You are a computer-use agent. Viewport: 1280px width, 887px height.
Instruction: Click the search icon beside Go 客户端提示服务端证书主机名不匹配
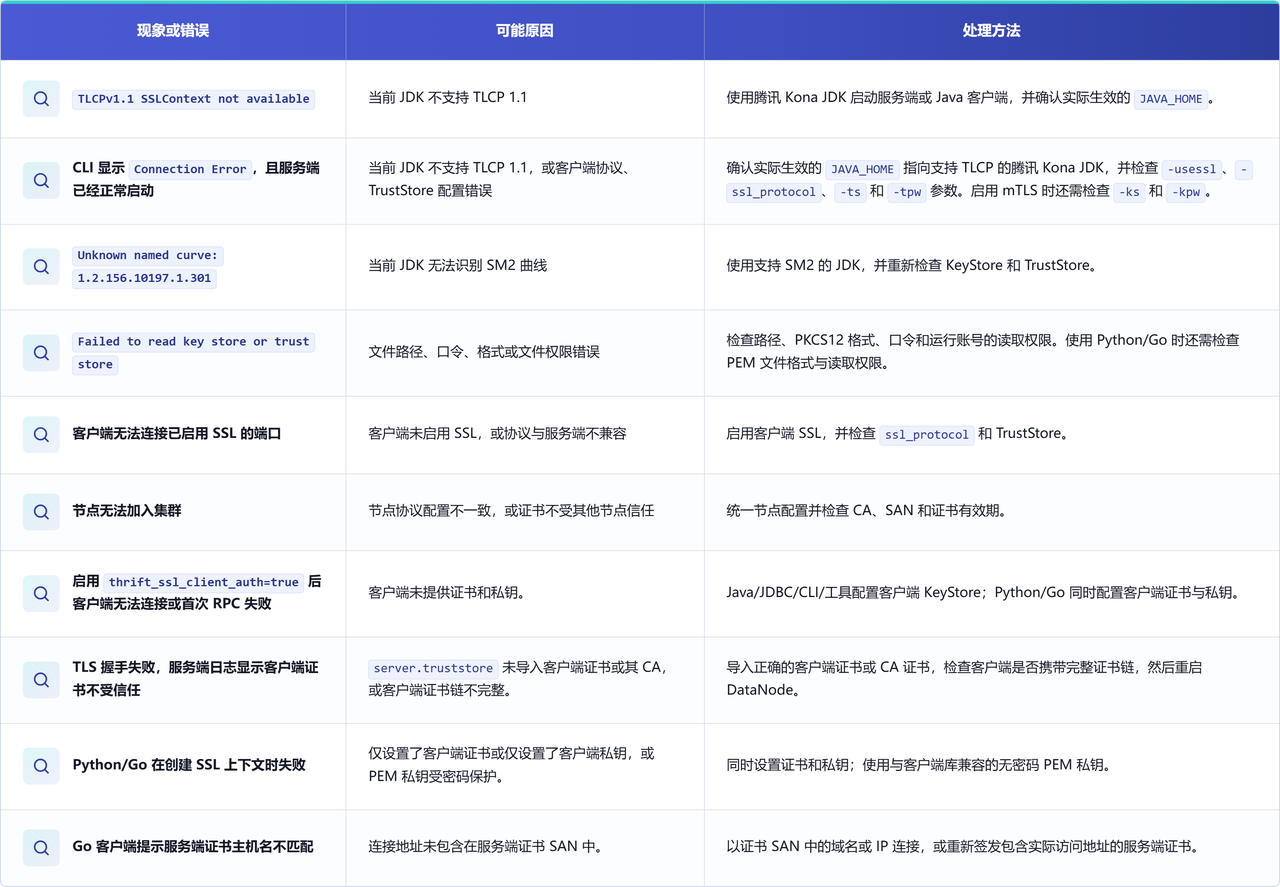pos(41,847)
